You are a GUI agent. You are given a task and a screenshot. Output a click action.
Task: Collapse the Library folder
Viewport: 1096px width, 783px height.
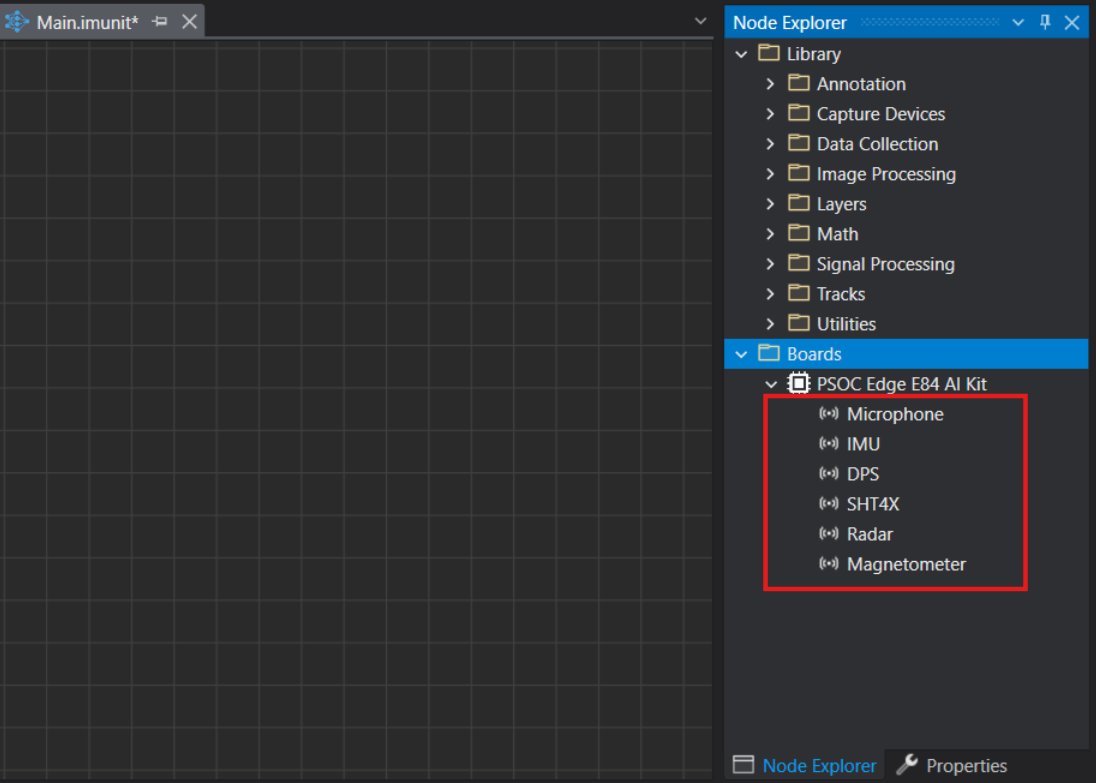(x=741, y=54)
